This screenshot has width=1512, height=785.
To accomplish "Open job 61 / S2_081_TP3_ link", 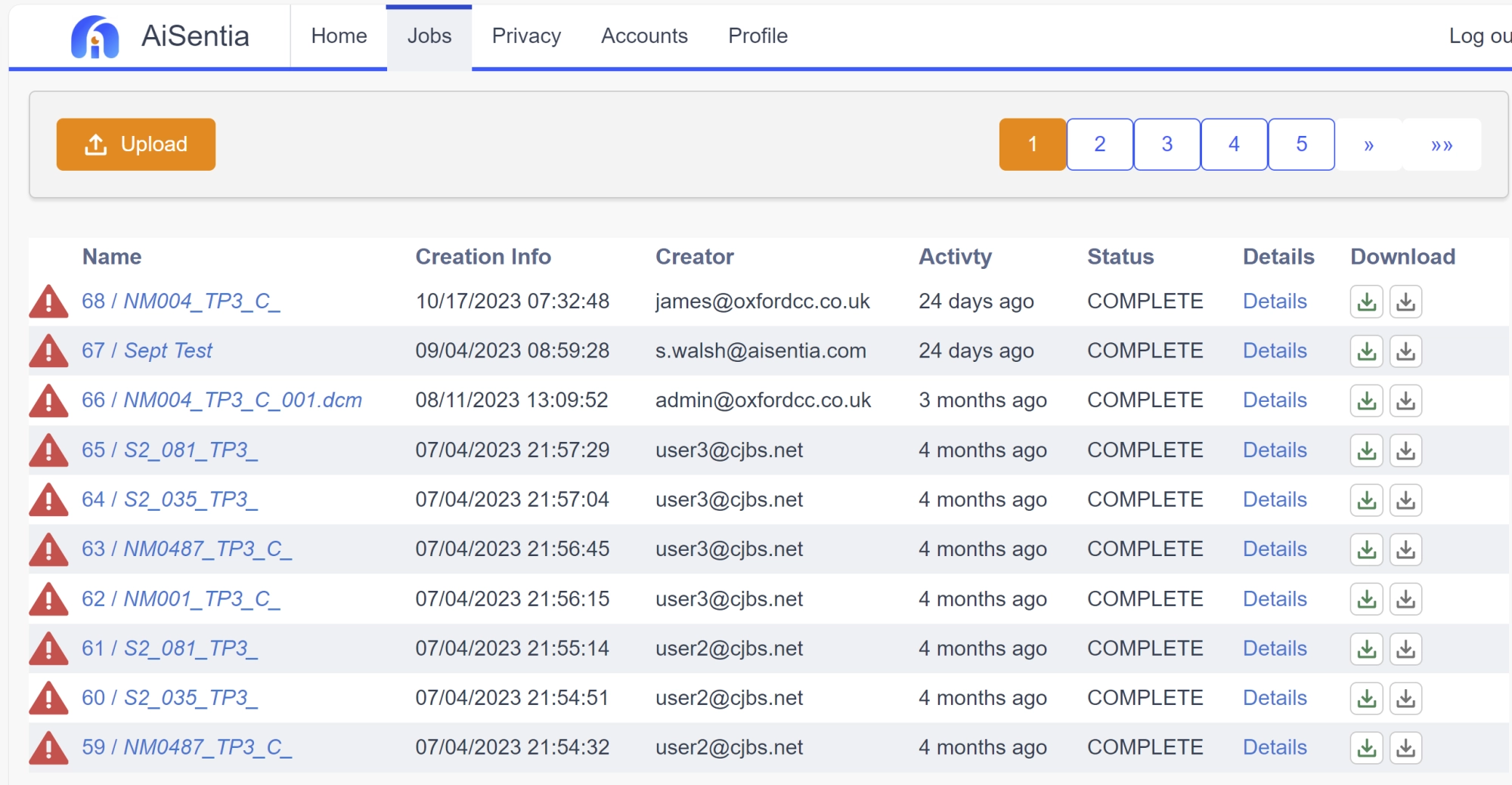I will [x=169, y=649].
